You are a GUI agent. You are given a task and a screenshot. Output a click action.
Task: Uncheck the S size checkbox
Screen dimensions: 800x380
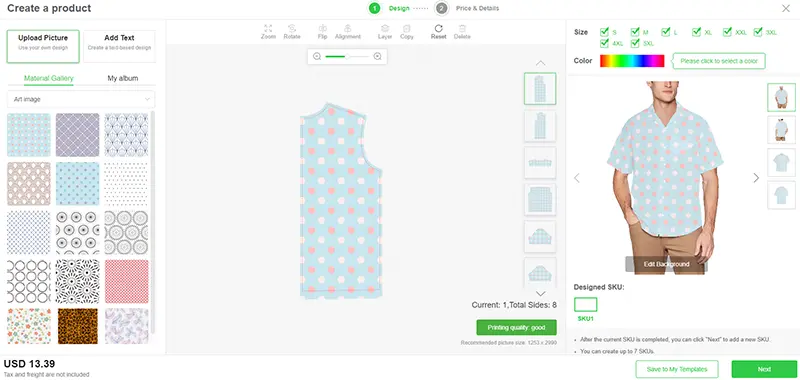(605, 32)
